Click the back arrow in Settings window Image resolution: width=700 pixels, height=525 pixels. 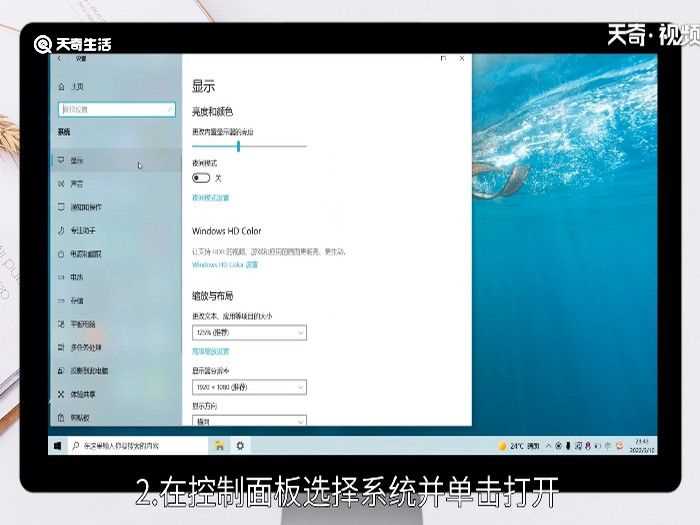(x=60, y=59)
